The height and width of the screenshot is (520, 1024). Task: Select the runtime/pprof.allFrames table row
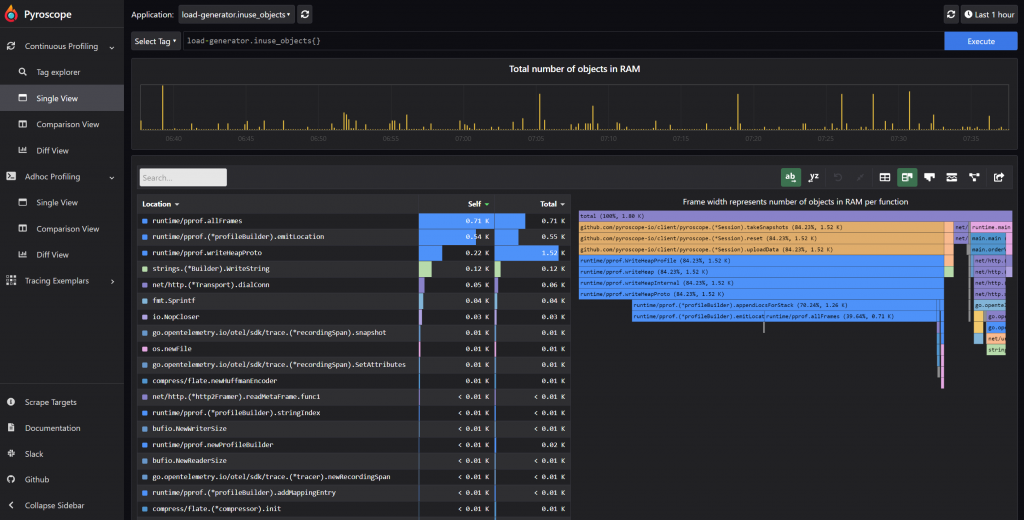pos(353,221)
